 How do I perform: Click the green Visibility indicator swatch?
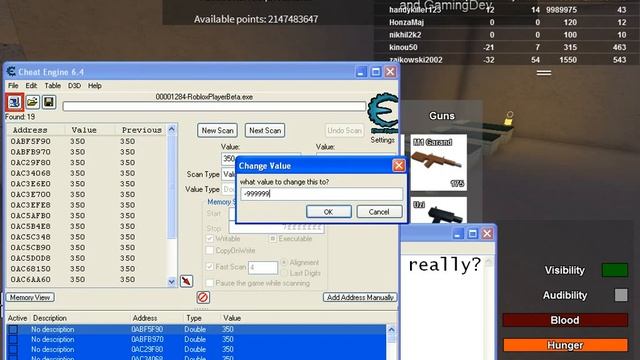pyautogui.click(x=615, y=270)
